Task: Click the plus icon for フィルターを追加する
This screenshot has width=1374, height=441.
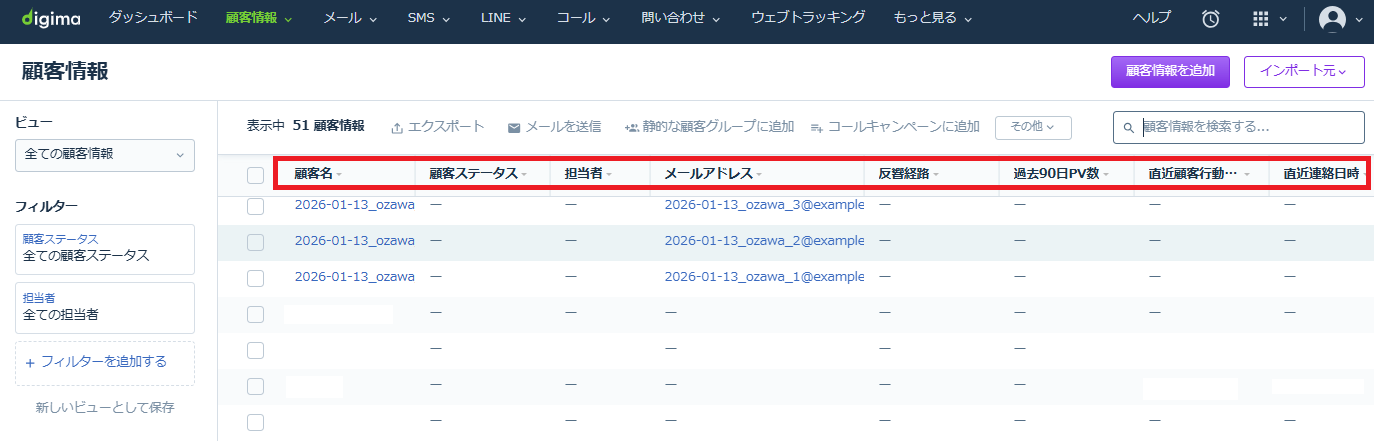Action: coord(30,362)
